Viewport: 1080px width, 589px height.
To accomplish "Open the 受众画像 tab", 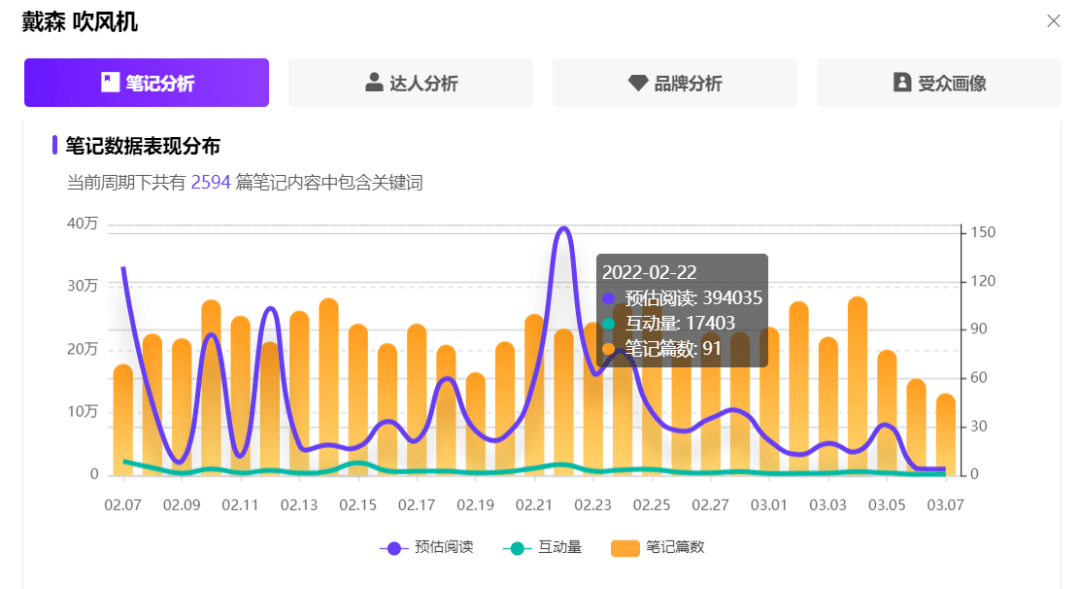I will click(x=939, y=83).
